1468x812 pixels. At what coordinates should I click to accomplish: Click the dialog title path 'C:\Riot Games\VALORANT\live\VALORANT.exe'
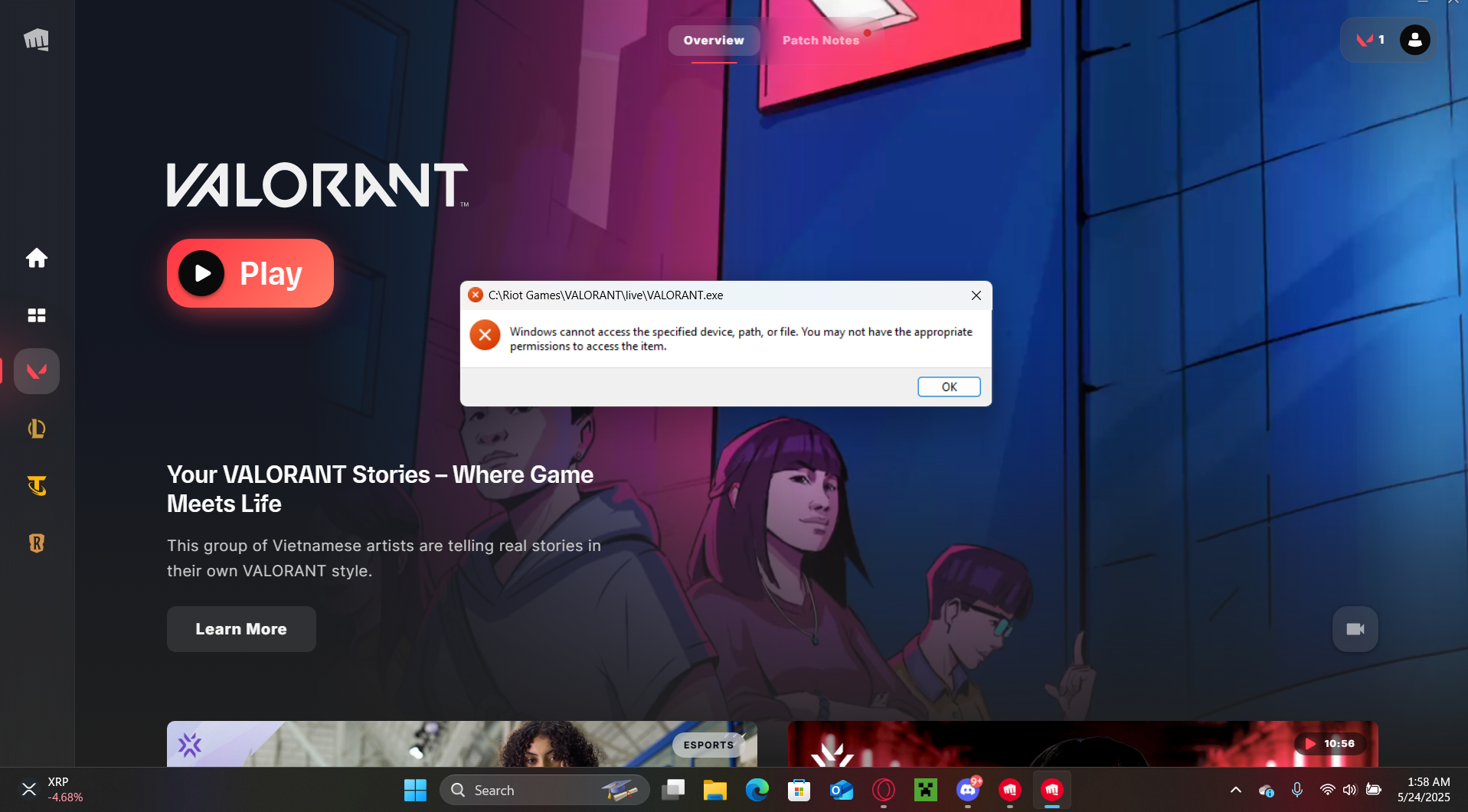click(605, 295)
